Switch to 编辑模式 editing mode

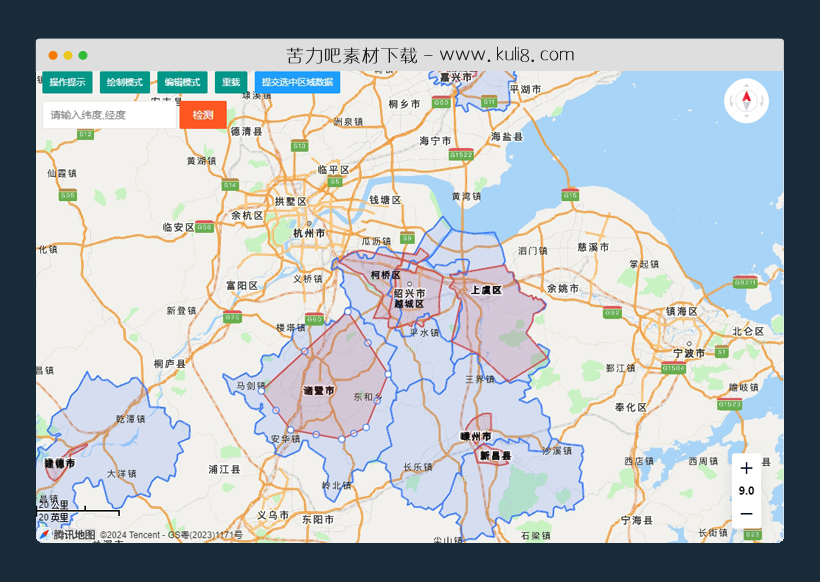coord(182,82)
